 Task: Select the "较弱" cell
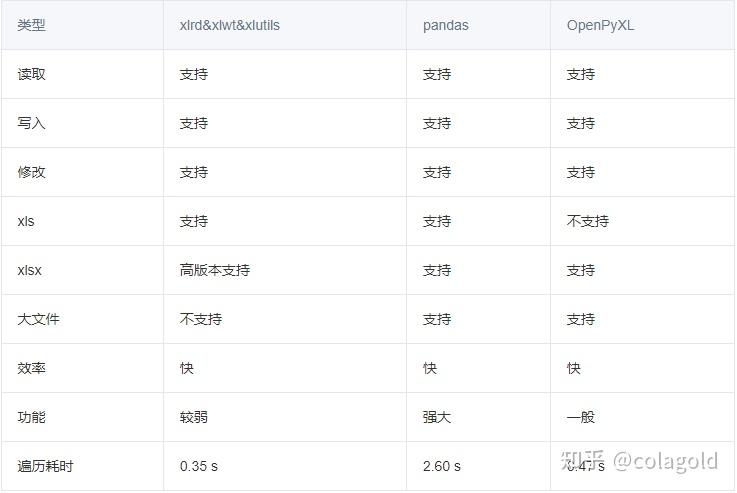(x=193, y=417)
